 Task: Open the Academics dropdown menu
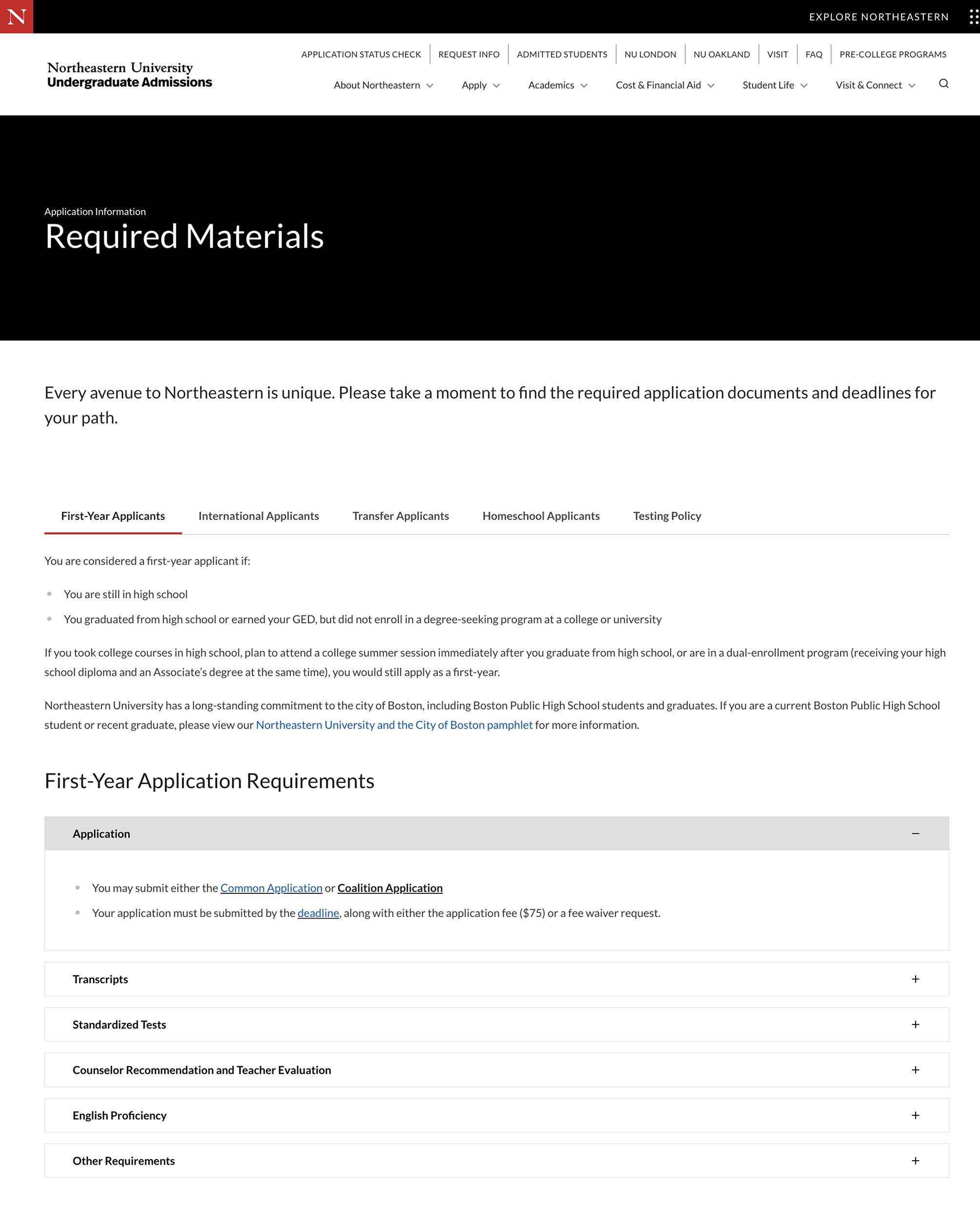[x=557, y=85]
